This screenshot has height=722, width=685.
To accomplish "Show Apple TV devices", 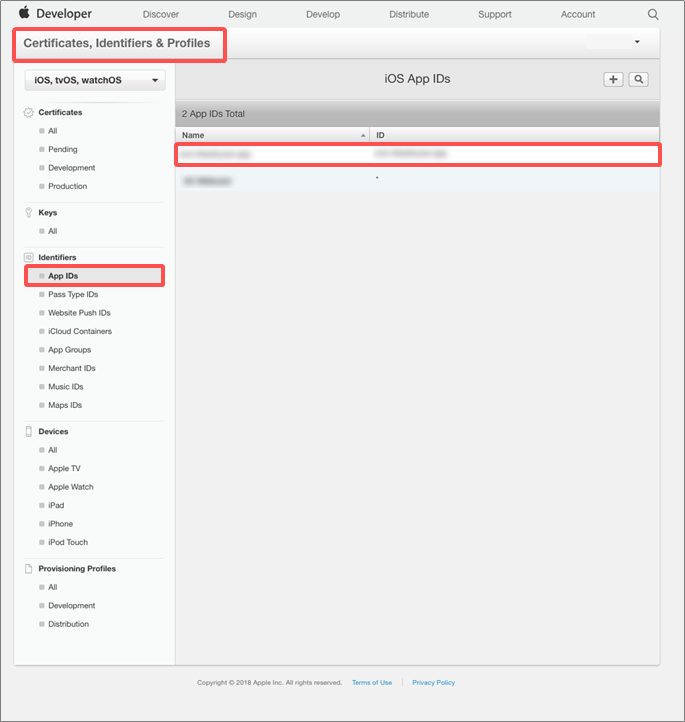I will click(64, 468).
